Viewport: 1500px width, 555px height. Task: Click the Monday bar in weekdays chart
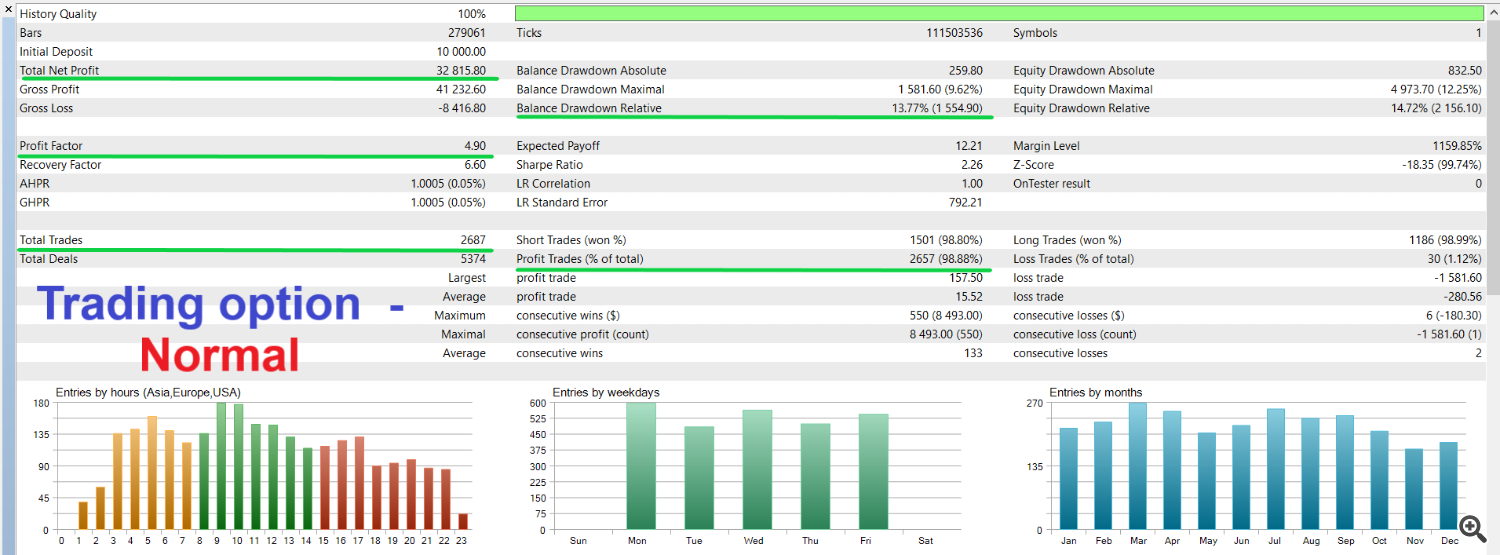click(x=641, y=466)
